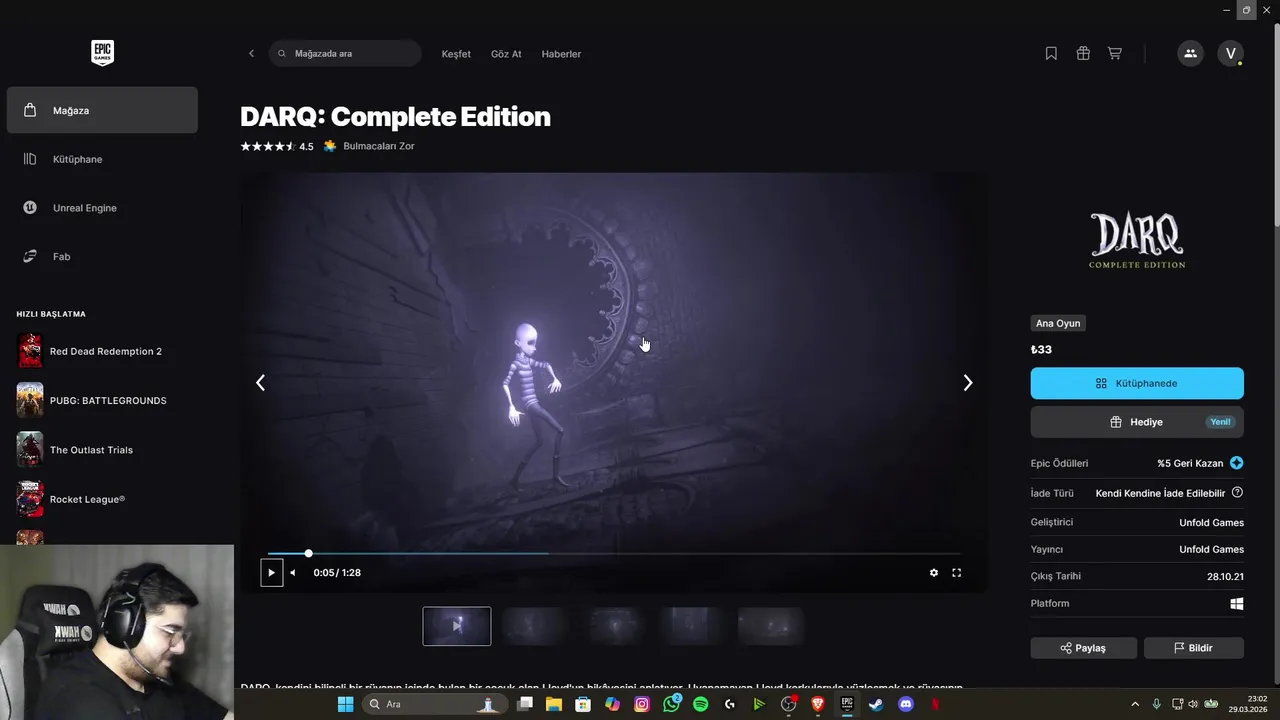Seek the trailer progress bar
1280x720 pixels.
tap(614, 553)
